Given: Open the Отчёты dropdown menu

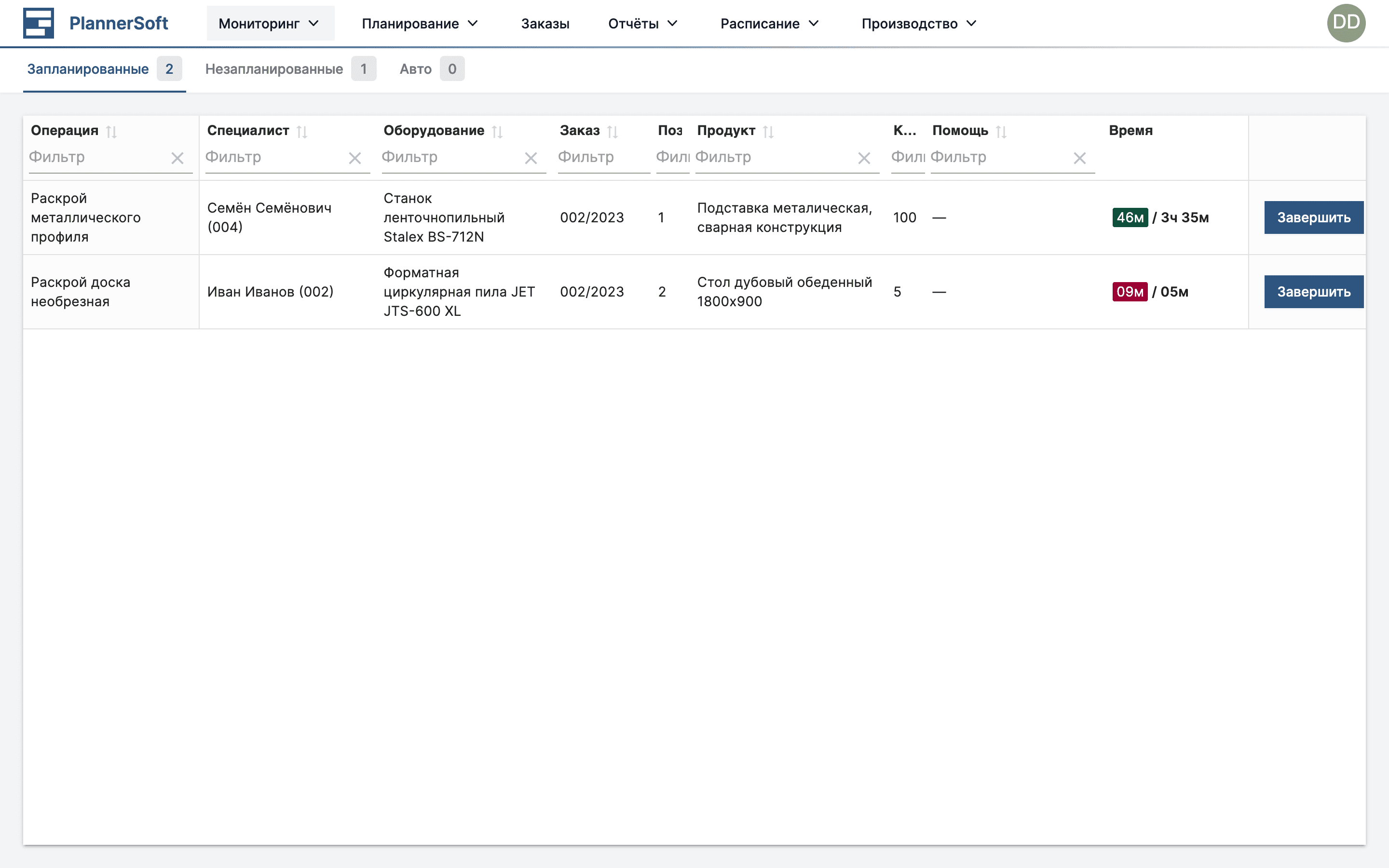Looking at the screenshot, I should point(642,24).
